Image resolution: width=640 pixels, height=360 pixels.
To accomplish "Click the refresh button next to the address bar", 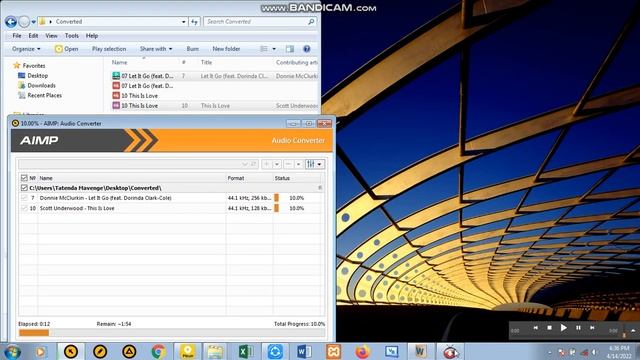I will [194, 22].
